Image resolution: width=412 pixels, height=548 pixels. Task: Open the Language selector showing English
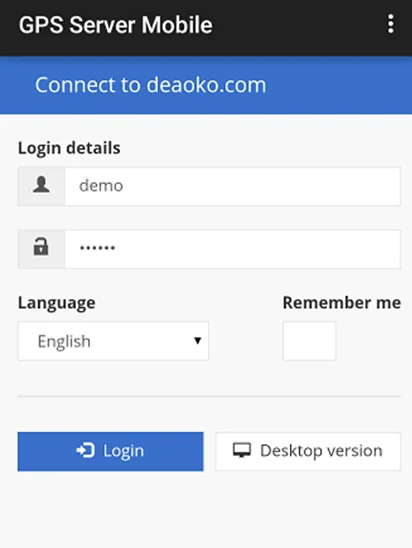pos(113,341)
